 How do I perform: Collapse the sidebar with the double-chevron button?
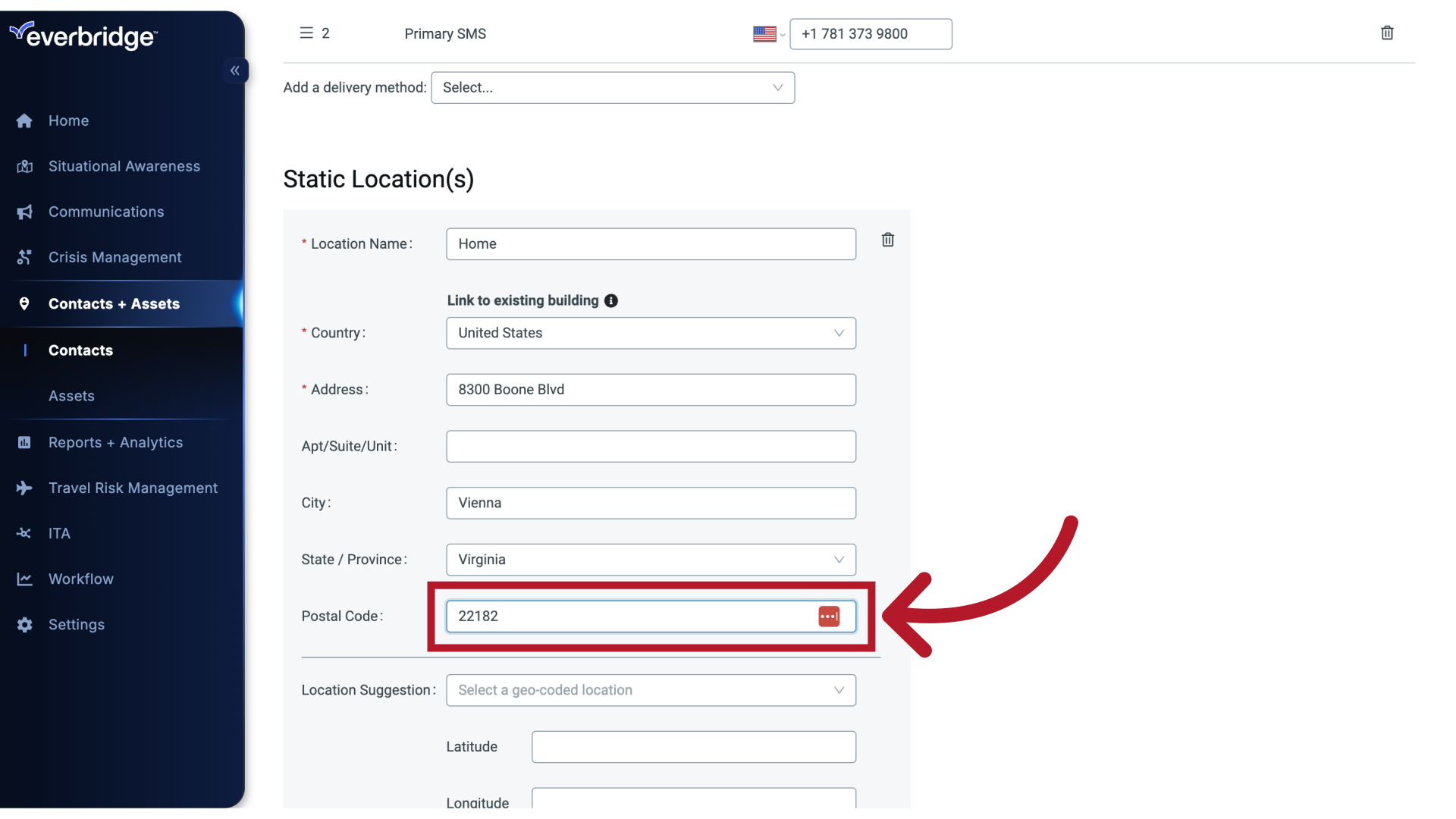[235, 71]
